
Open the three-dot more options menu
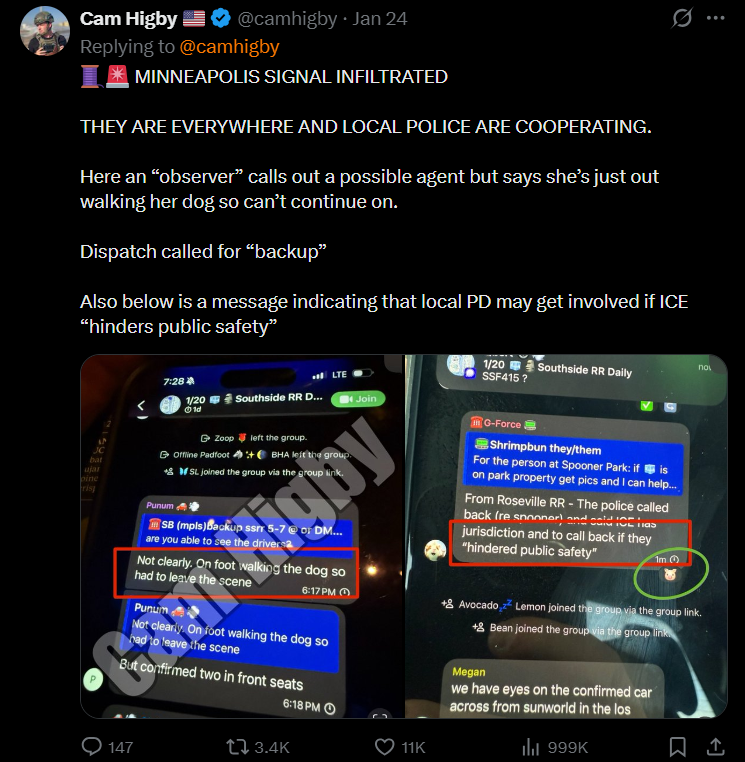[x=715, y=18]
